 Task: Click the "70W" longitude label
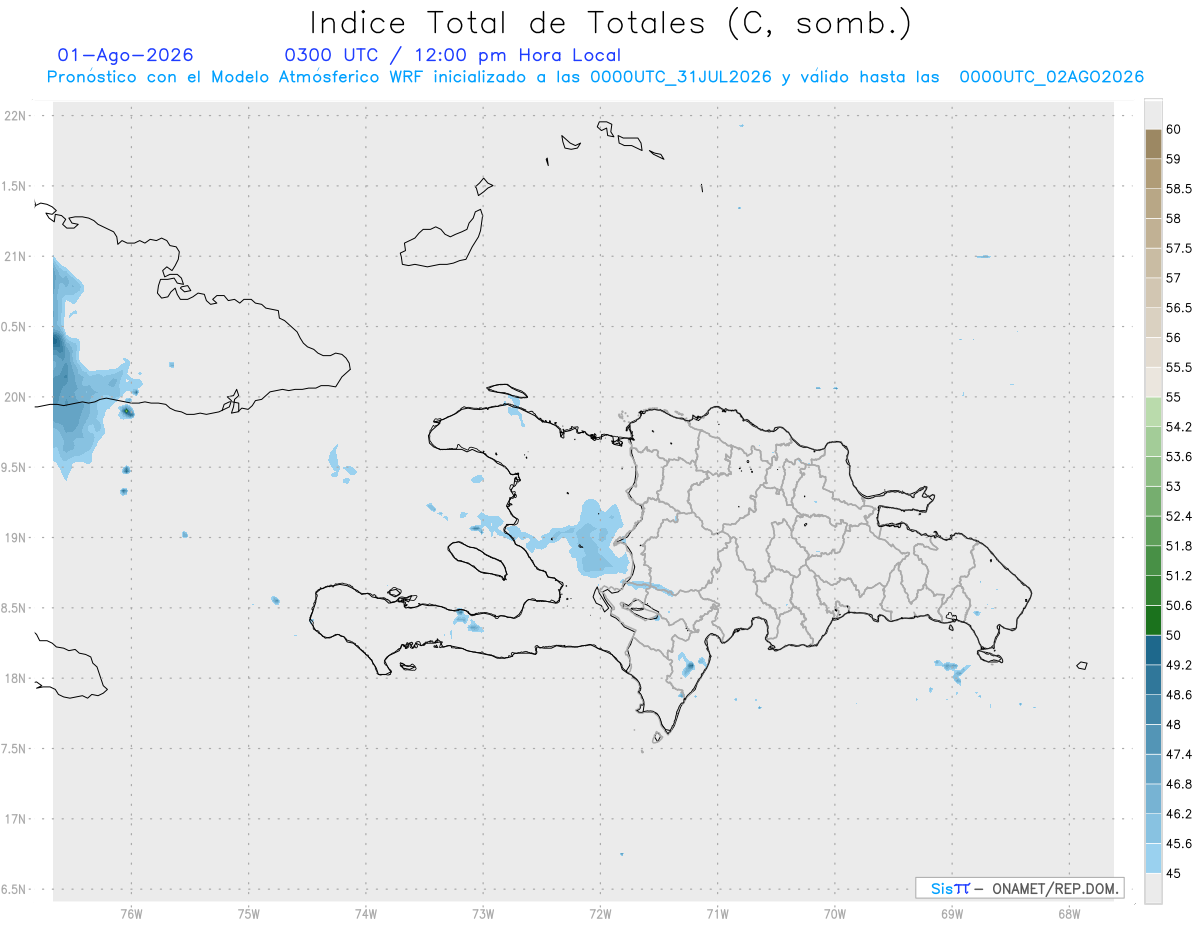point(834,913)
